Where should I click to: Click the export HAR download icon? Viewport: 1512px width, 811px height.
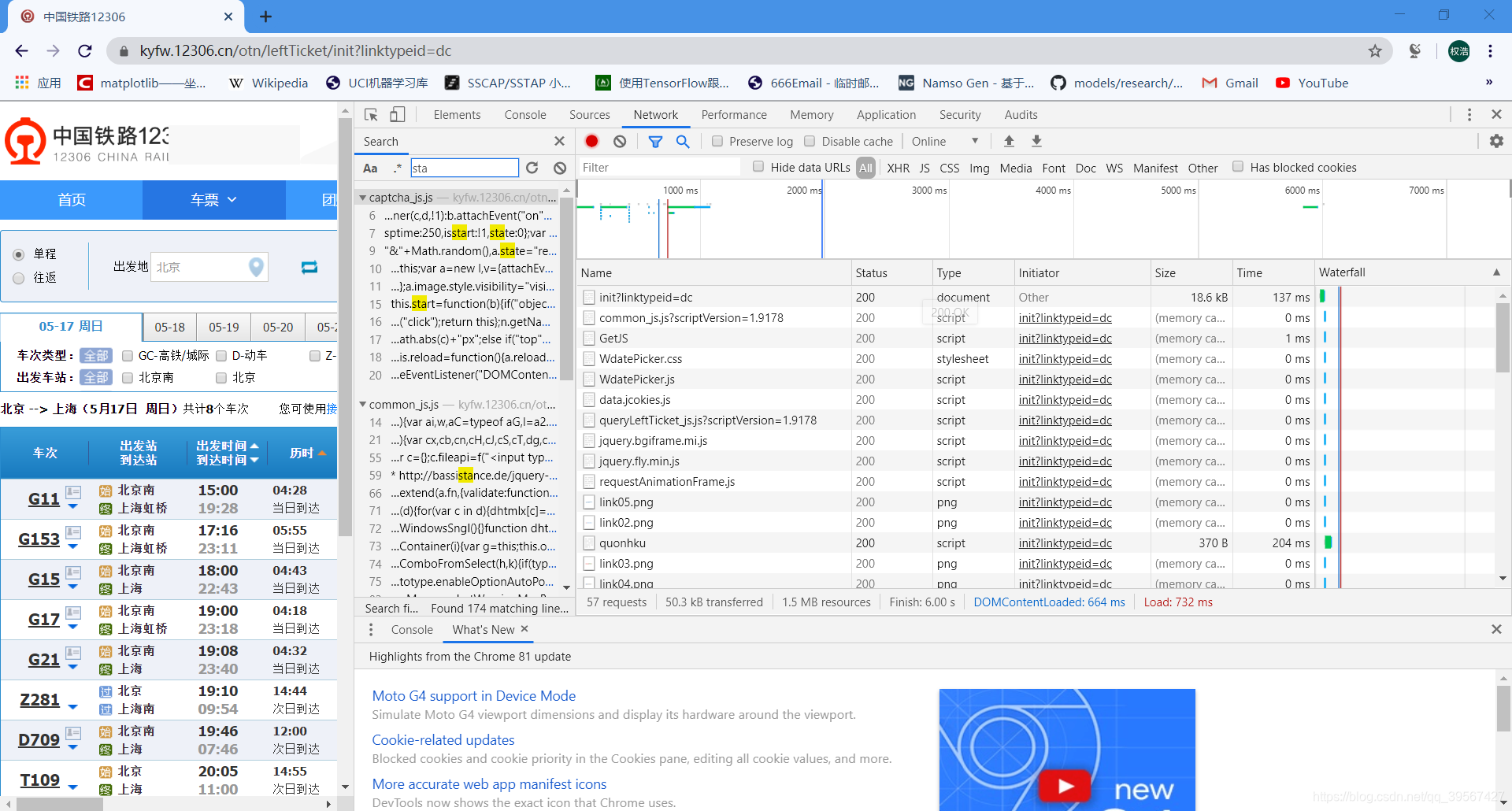(x=1036, y=141)
